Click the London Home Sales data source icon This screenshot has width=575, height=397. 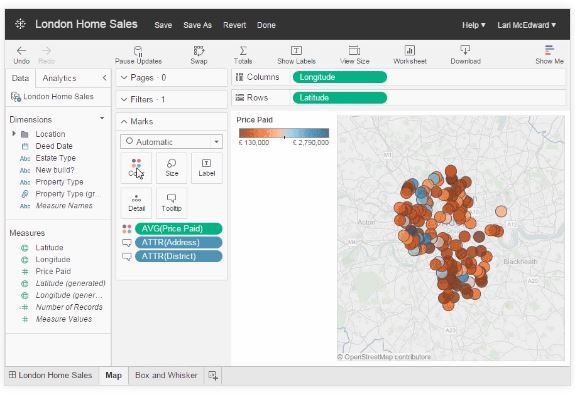[x=16, y=97]
